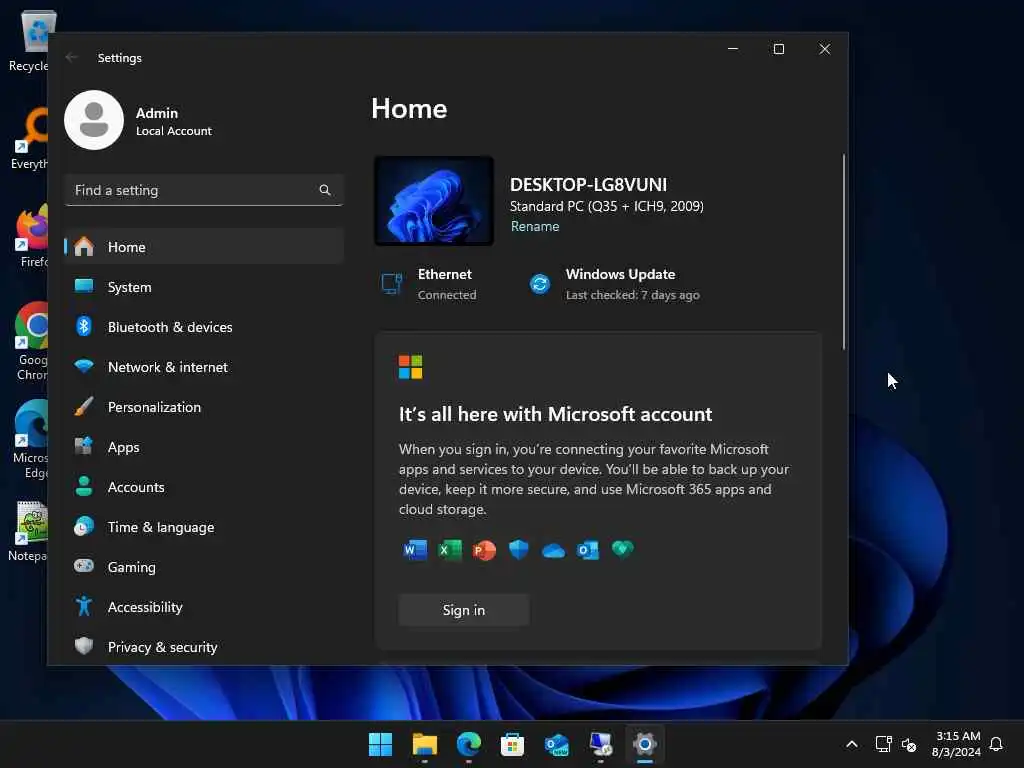Click the Settings back arrow
The height and width of the screenshot is (768, 1024).
(72, 57)
